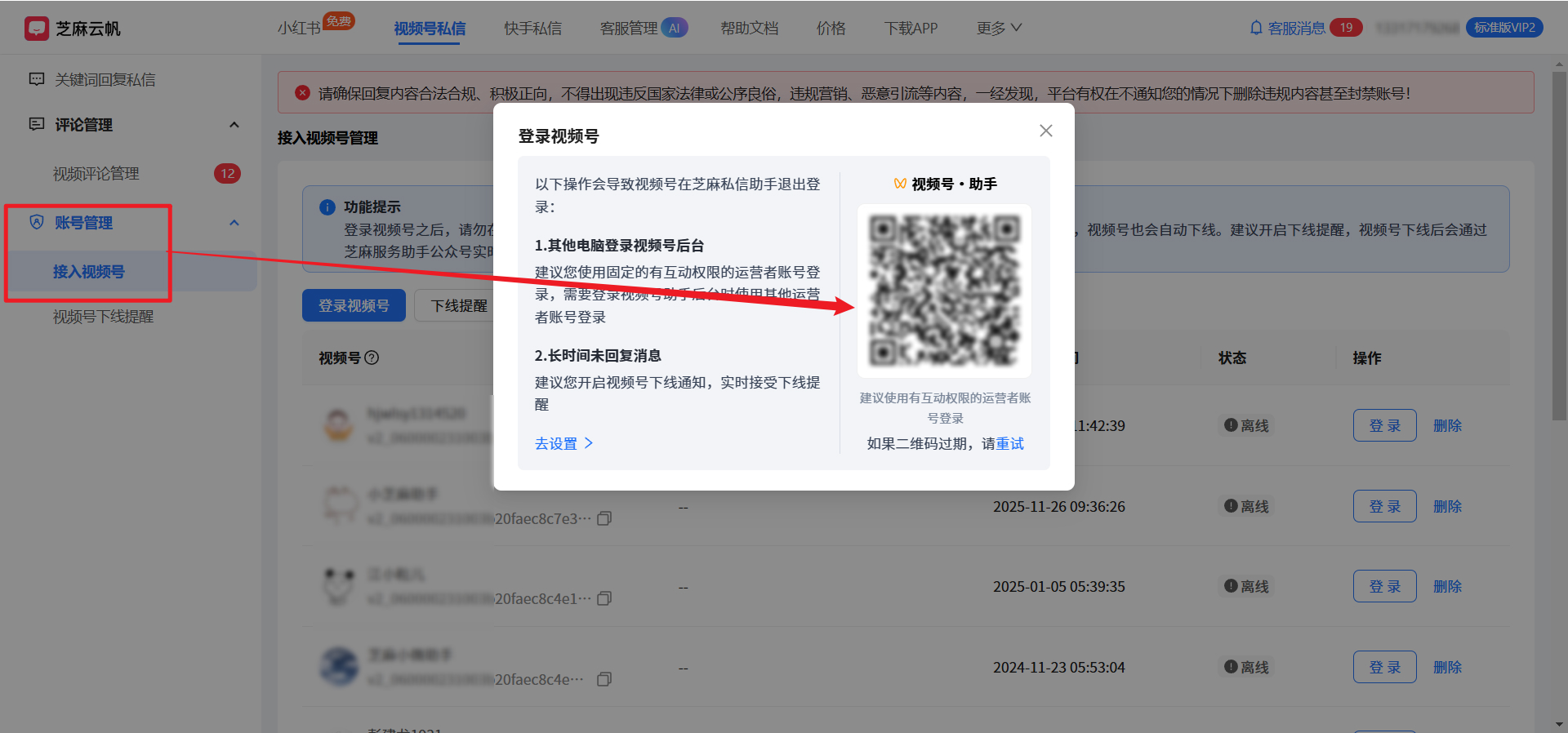Open the 小红书 tab
Image resolution: width=1568 pixels, height=733 pixels.
tap(299, 29)
